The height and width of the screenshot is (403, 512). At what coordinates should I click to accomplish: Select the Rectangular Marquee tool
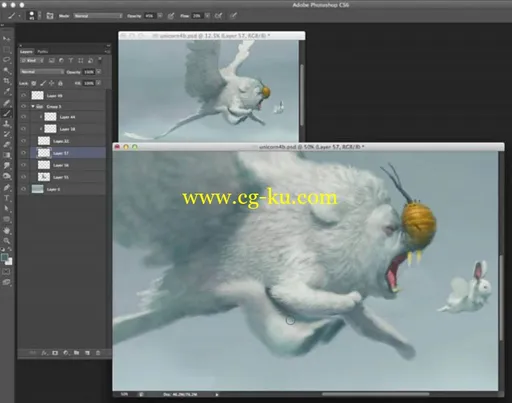(6, 50)
